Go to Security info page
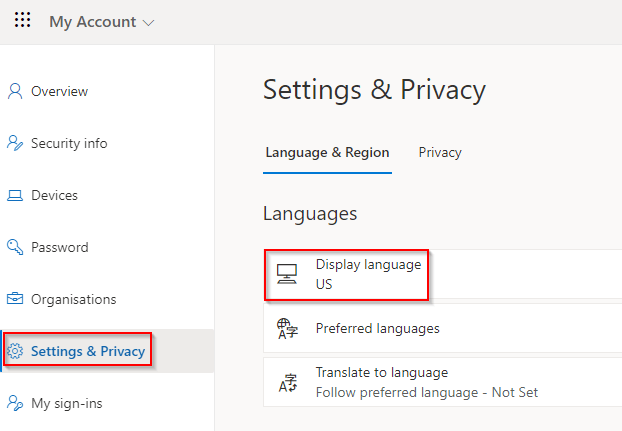This screenshot has height=431, width=622. tap(69, 143)
